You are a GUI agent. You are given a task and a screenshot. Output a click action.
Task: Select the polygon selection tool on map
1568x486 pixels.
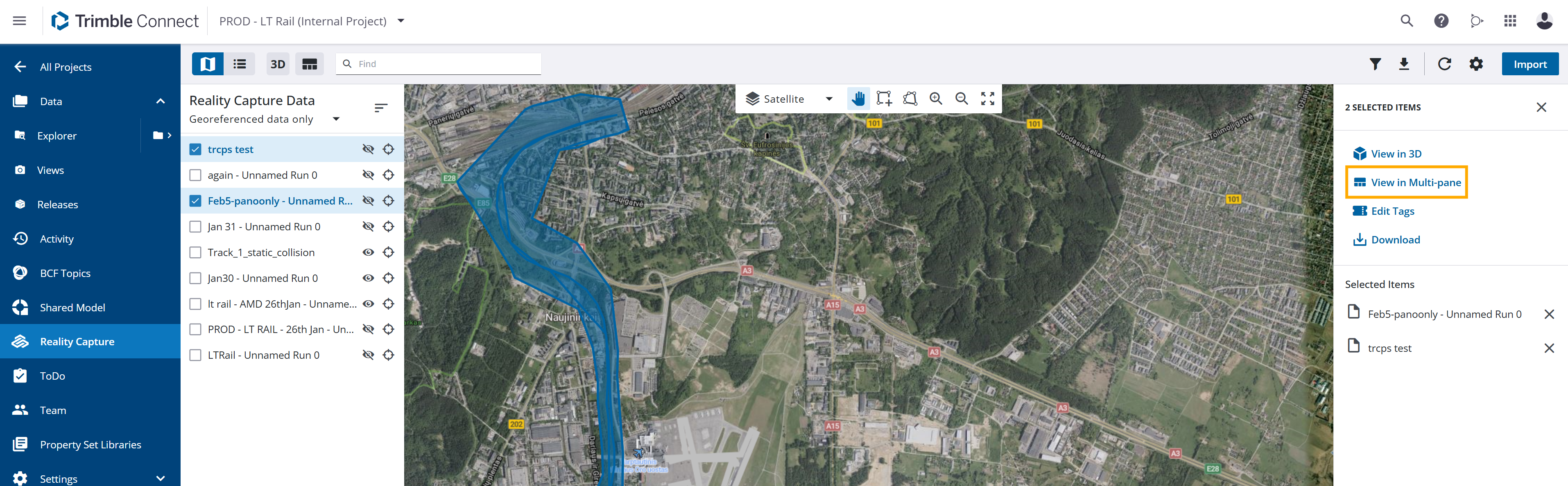point(910,99)
